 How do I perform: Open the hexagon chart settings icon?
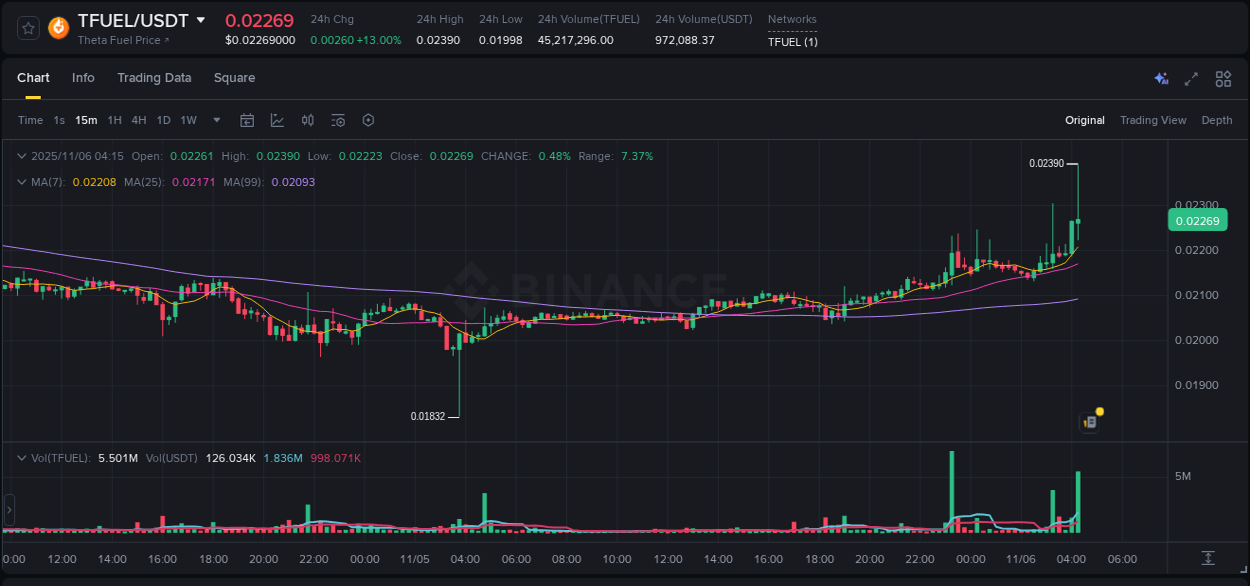click(x=368, y=120)
